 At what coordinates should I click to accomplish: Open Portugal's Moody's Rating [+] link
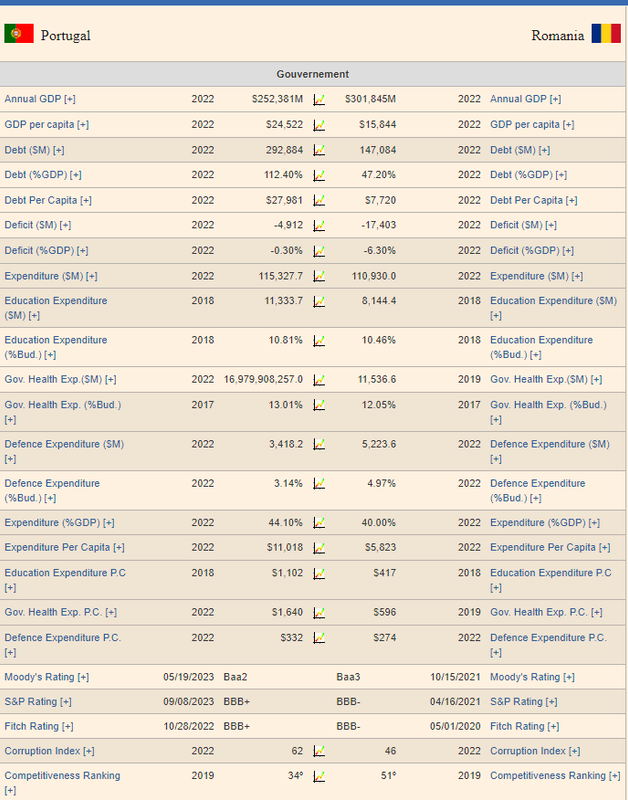[46, 677]
